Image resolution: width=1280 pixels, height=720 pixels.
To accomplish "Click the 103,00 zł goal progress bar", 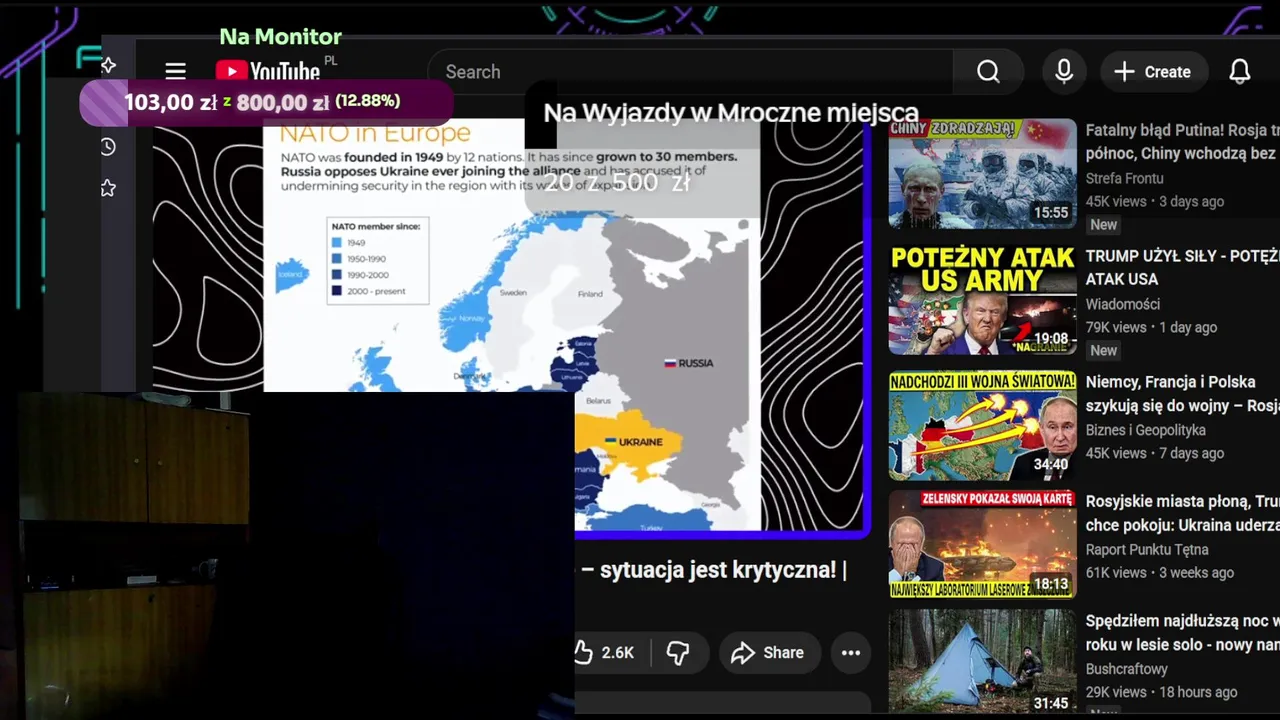I will 266,103.
